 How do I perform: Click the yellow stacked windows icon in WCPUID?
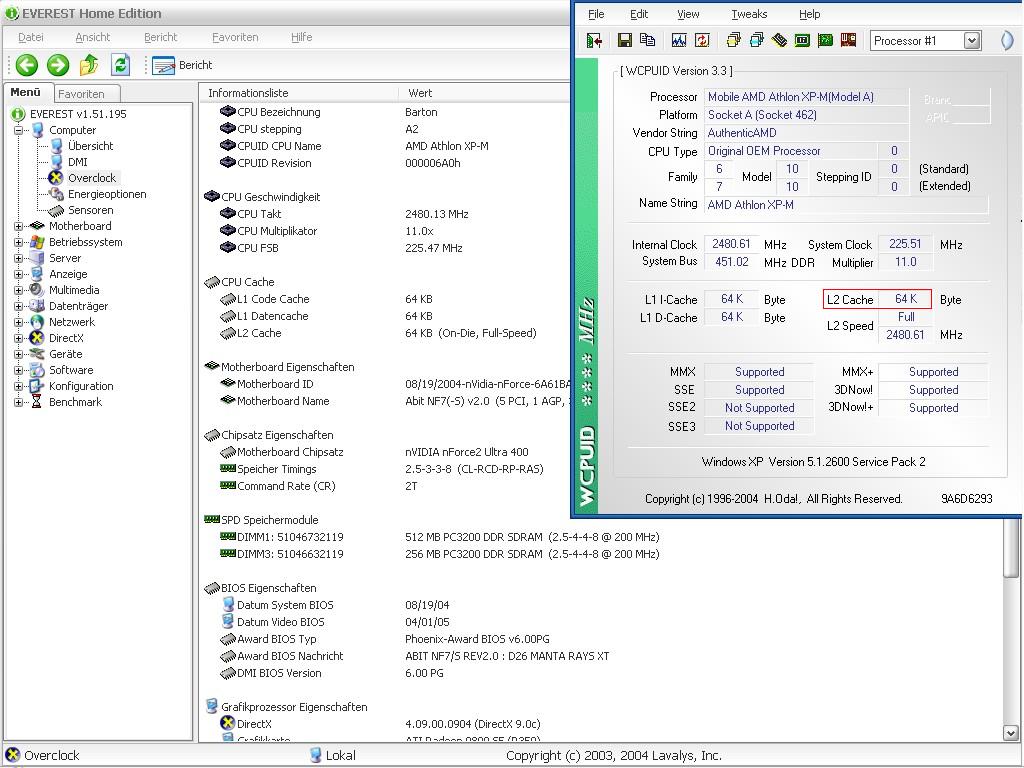coord(733,40)
